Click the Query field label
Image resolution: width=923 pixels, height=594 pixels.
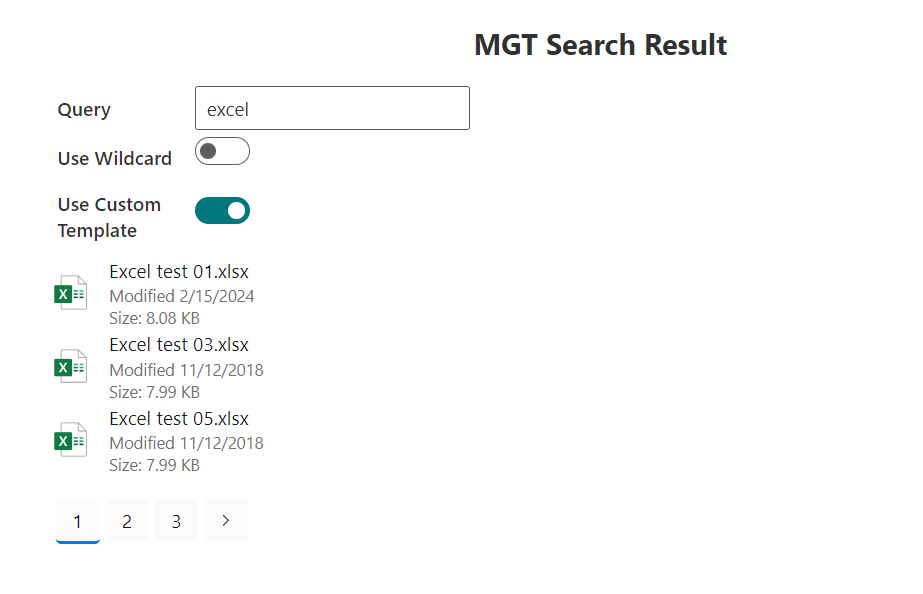point(84,110)
